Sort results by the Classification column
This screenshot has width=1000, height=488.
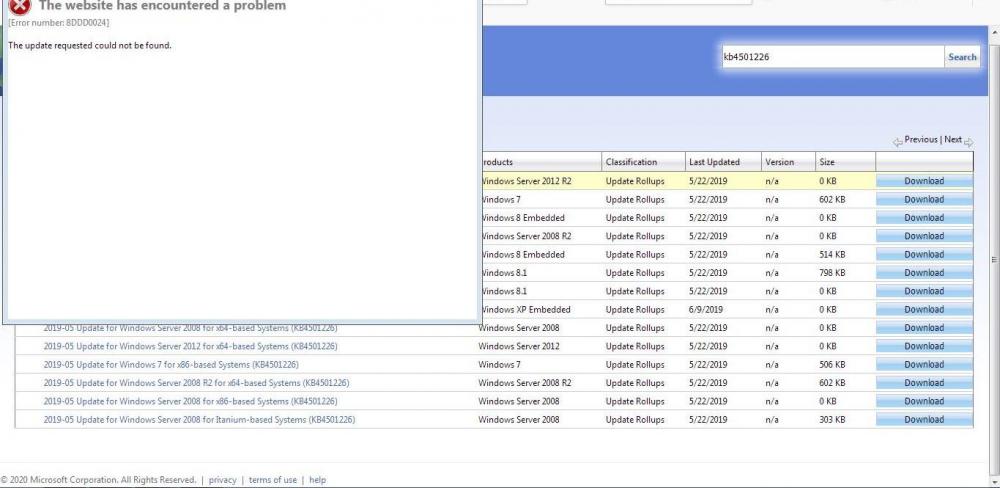point(631,162)
